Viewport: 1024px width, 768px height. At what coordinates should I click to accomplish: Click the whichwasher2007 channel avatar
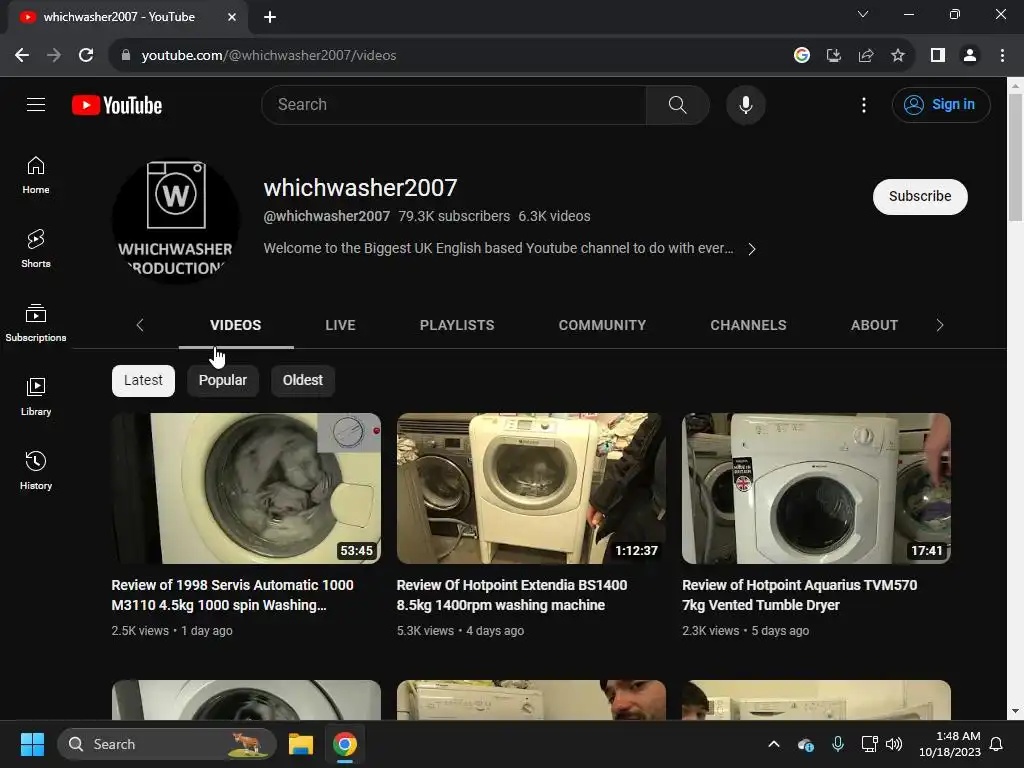click(176, 221)
